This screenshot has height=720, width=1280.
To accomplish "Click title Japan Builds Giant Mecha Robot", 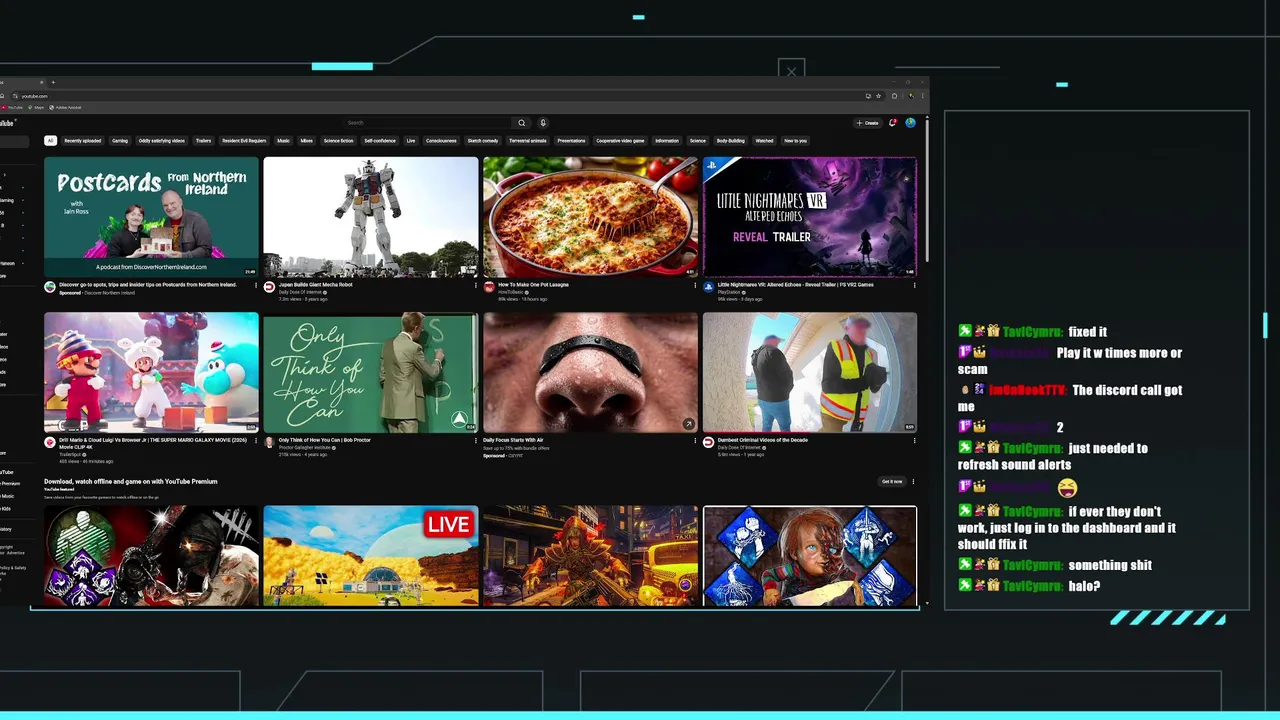I will click(315, 285).
